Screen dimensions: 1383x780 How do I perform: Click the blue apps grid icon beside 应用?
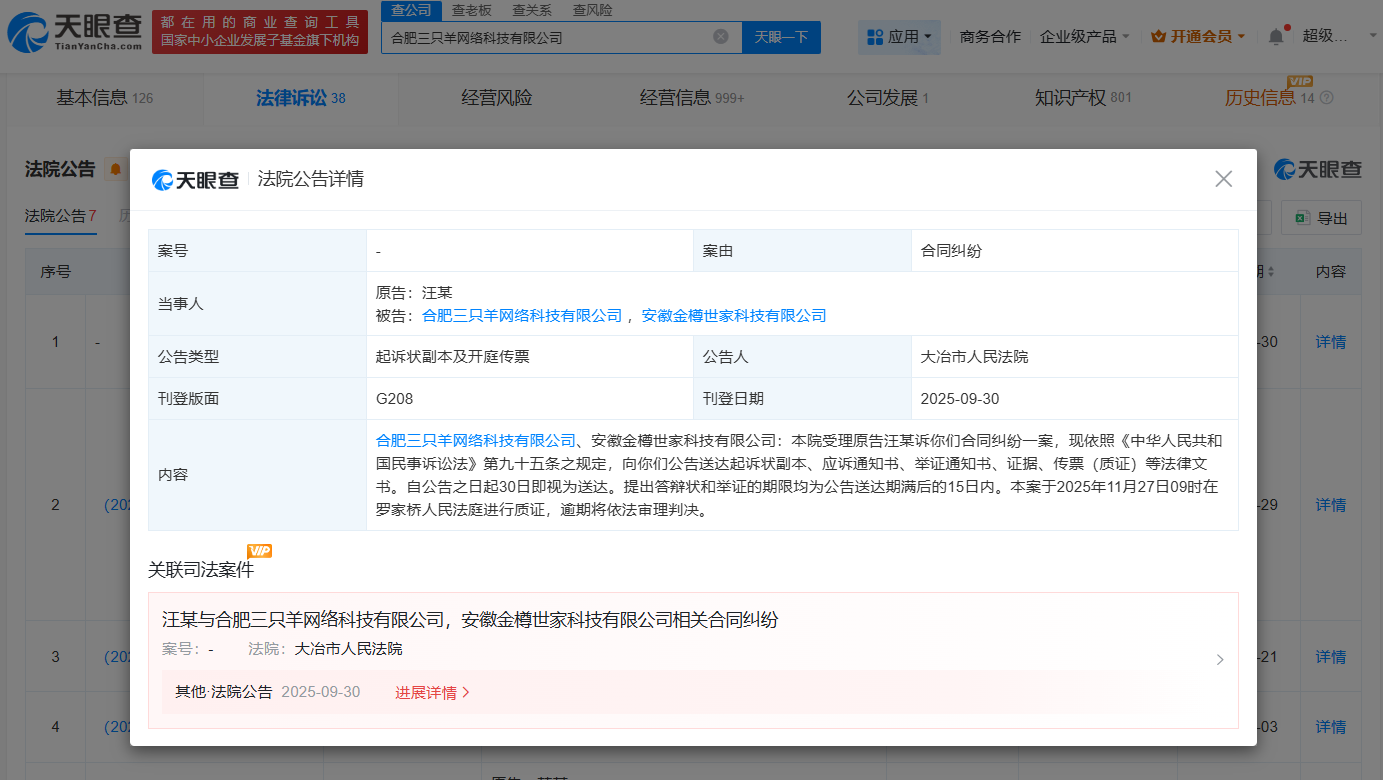(x=875, y=35)
